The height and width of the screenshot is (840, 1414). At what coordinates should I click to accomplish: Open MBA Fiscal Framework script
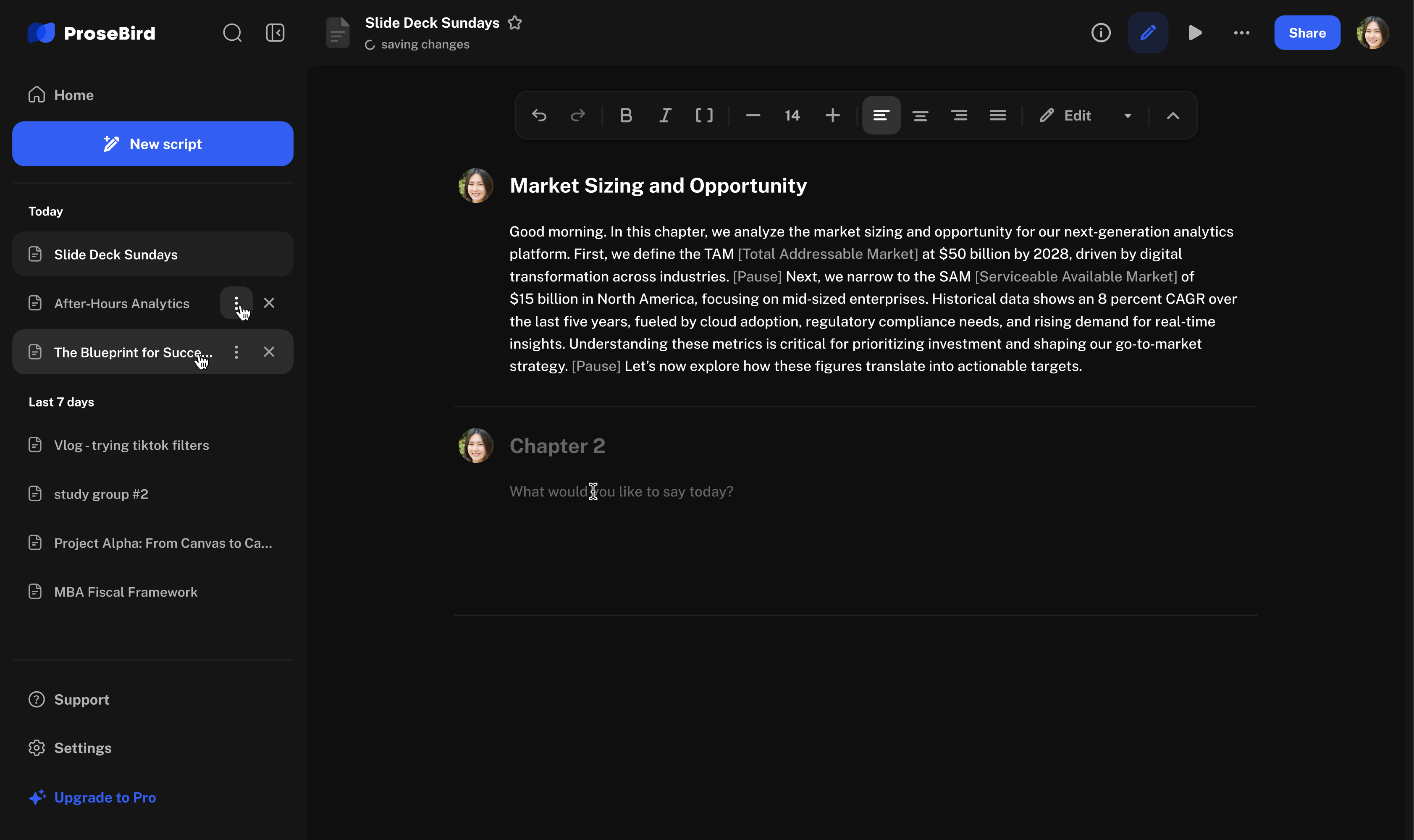click(153, 591)
